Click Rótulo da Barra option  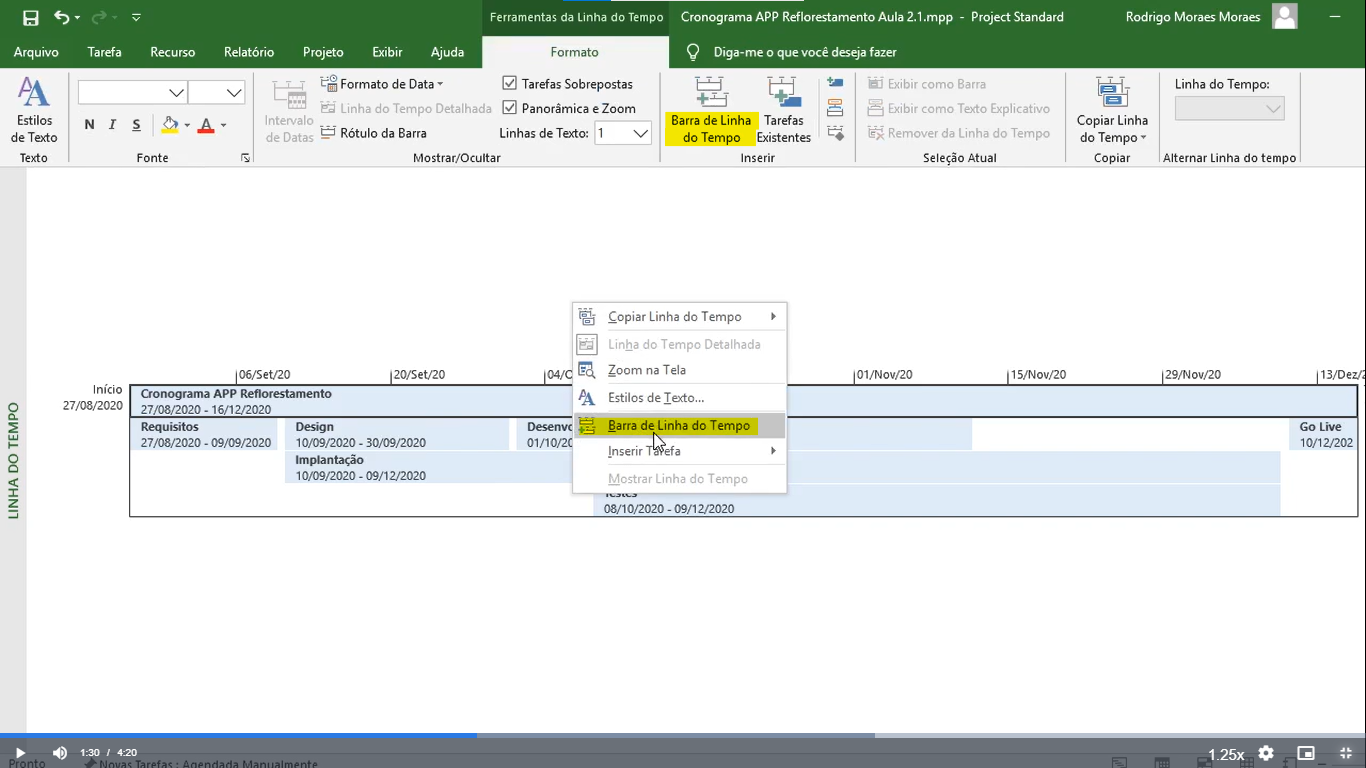(374, 133)
